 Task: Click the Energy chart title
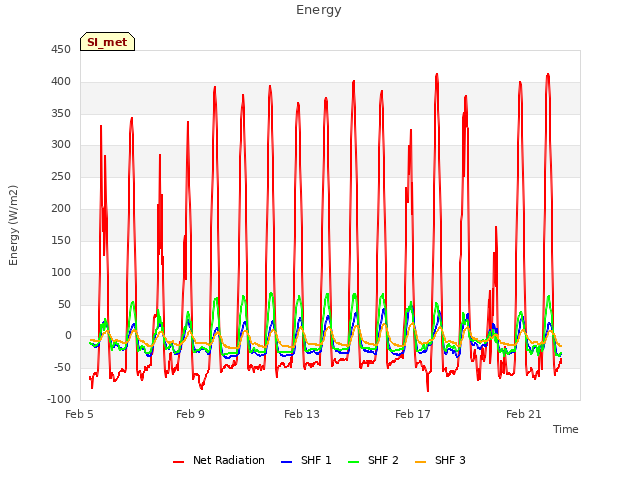[319, 10]
